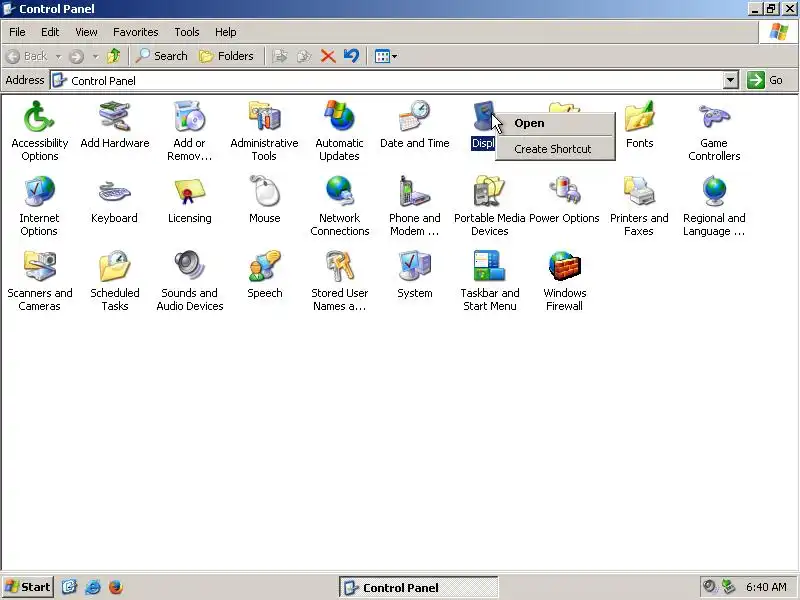Image resolution: width=800 pixels, height=600 pixels.
Task: Launch Firefox from Quick Launch
Action: coord(116,587)
